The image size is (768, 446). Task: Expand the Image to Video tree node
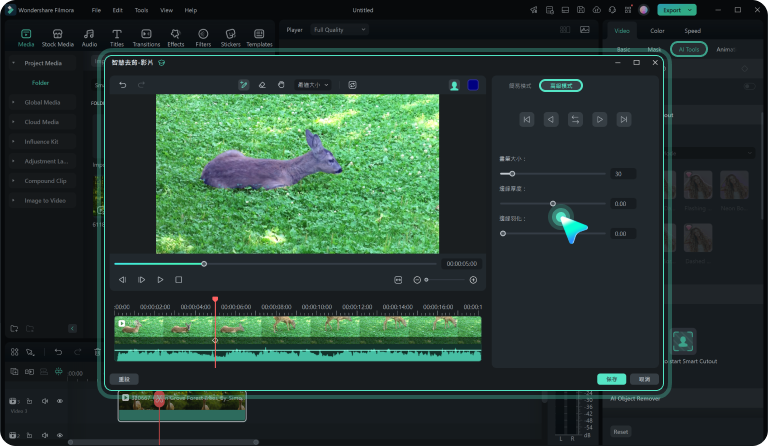point(13,200)
